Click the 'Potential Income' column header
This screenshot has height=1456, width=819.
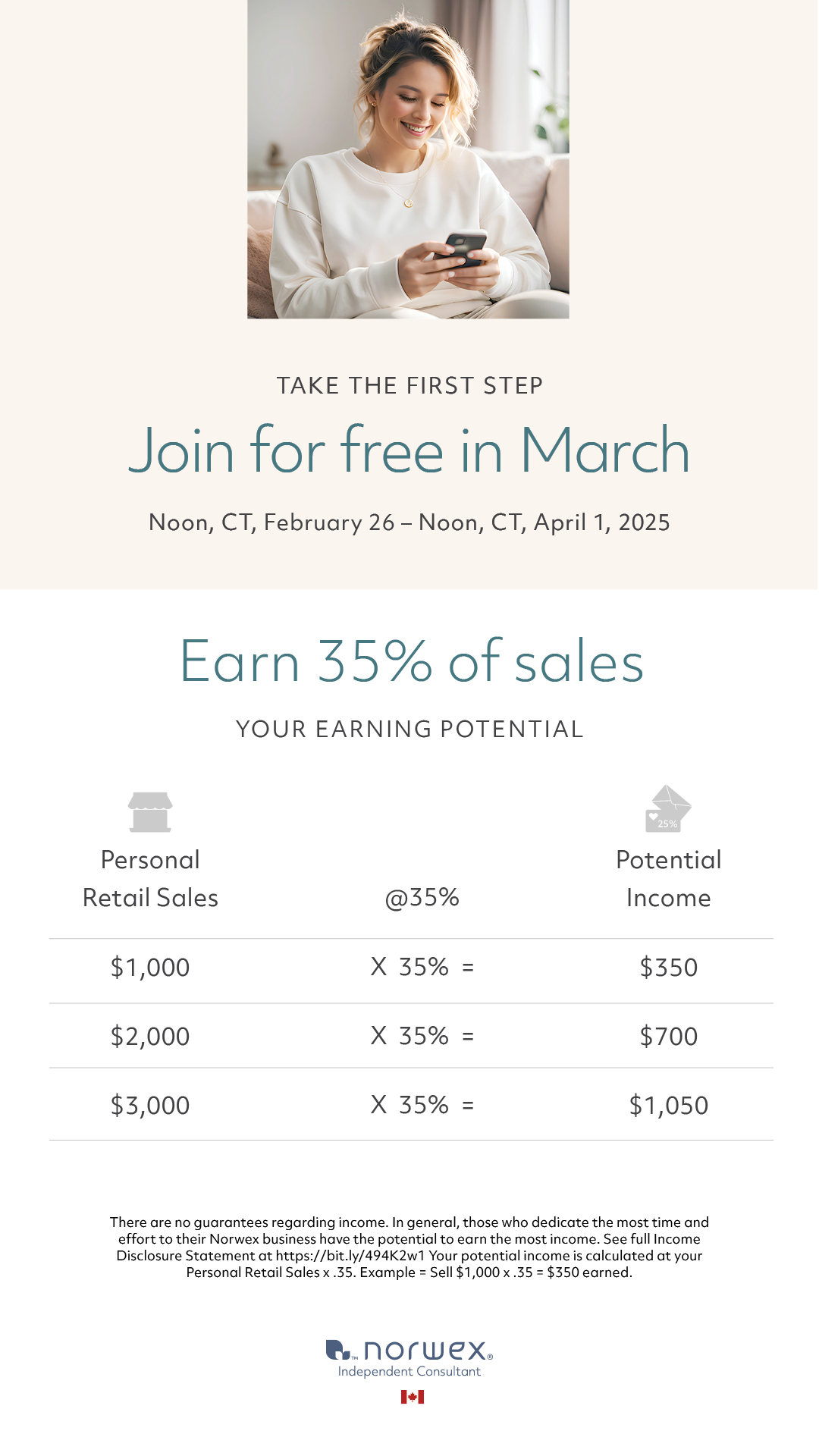pyautogui.click(x=668, y=879)
